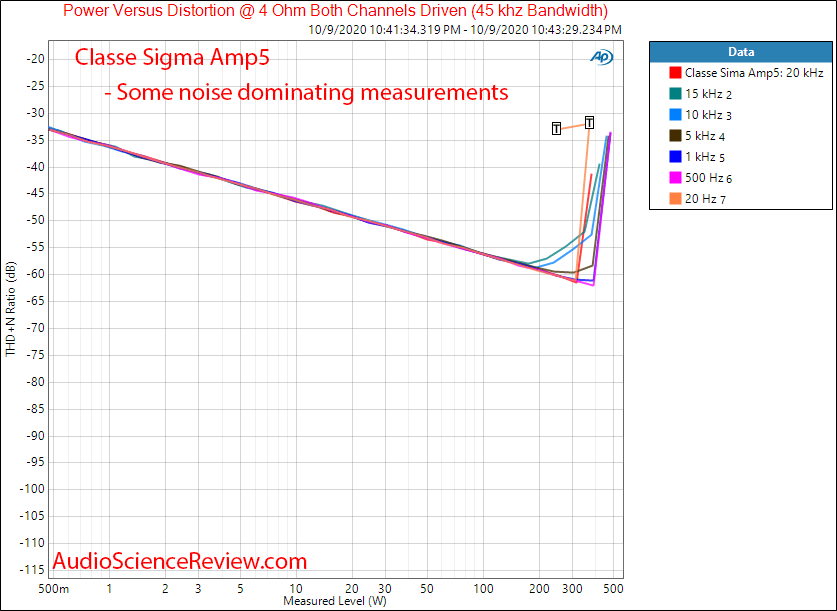
Task: Click the "Data" legend header
Action: pos(741,52)
